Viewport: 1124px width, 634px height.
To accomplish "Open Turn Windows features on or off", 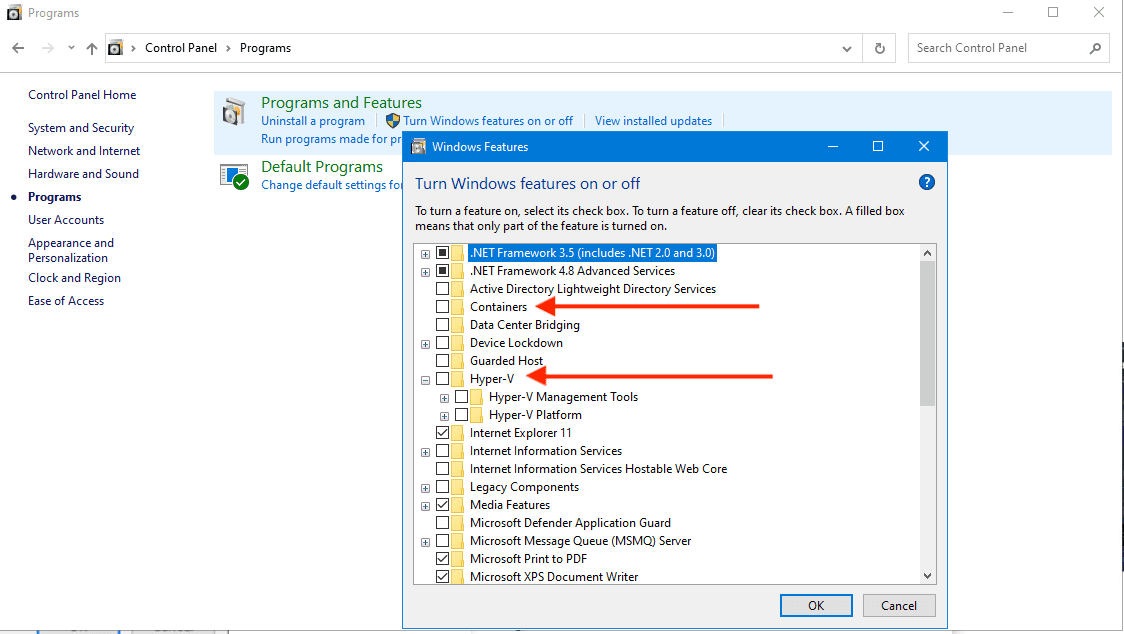I will tap(487, 121).
